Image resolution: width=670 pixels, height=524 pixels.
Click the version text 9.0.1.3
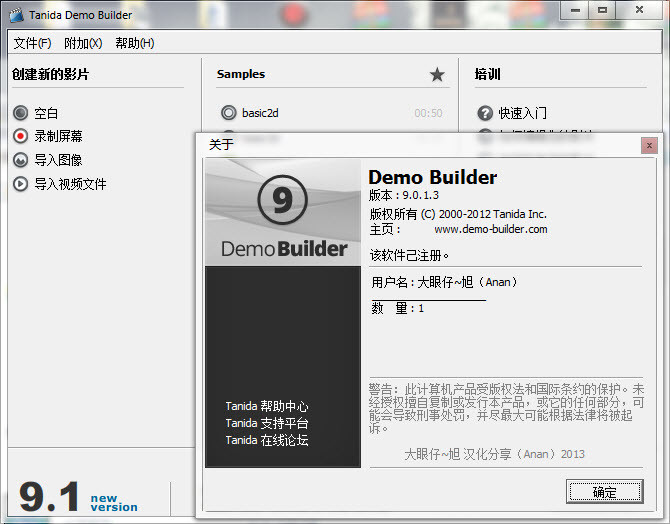click(x=420, y=195)
